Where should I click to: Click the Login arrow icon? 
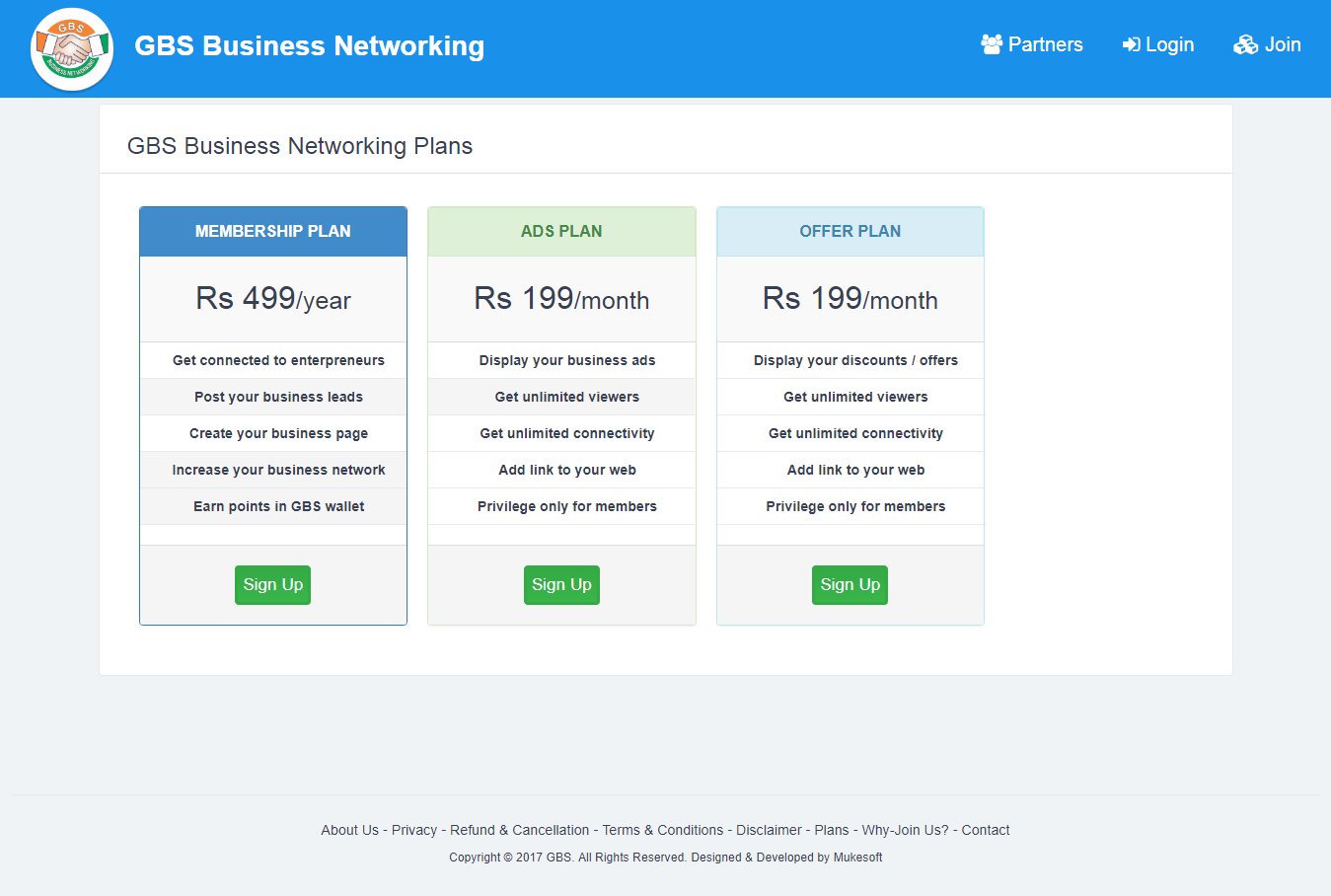[1131, 44]
